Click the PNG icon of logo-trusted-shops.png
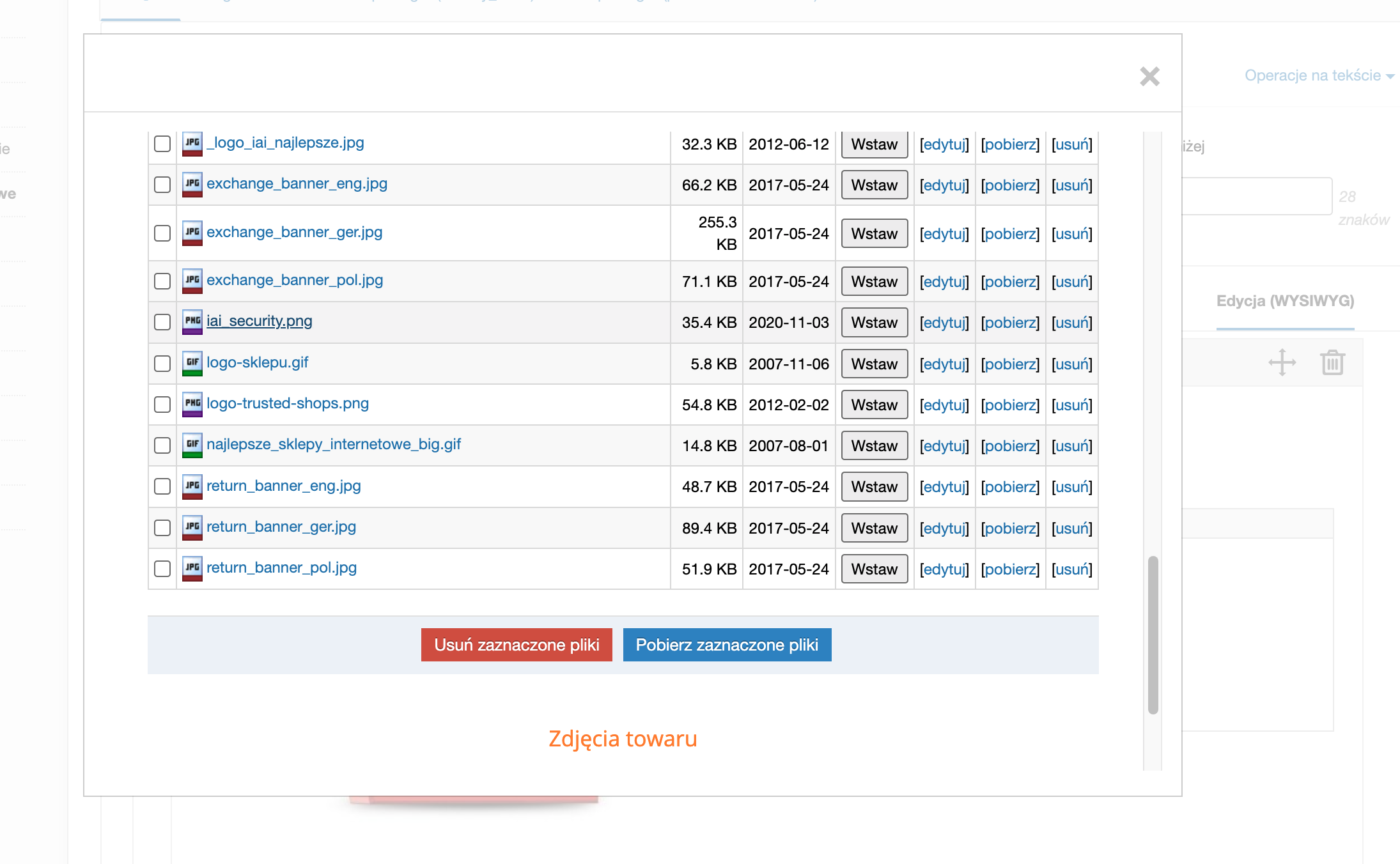The width and height of the screenshot is (1400, 864). pos(192,405)
